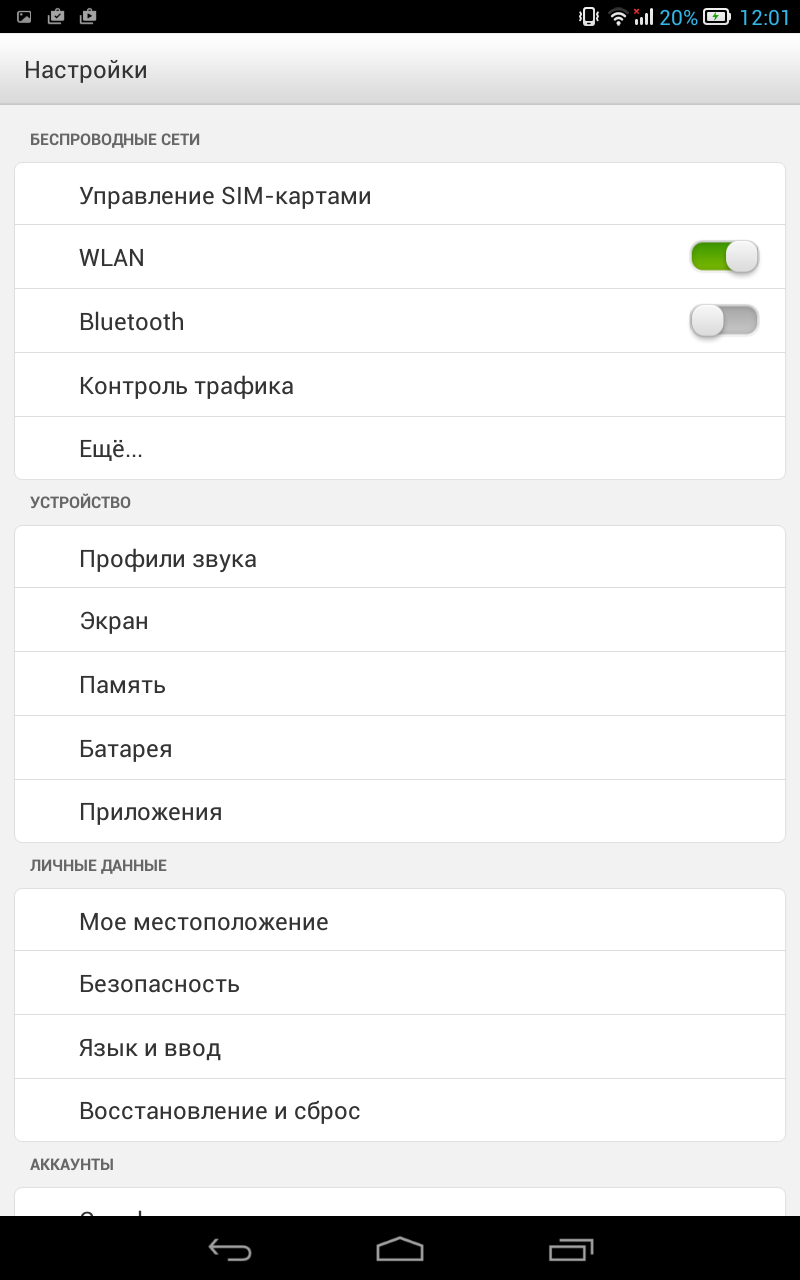800x1280 pixels.
Task: Turn off the WLAN switch
Action: click(724, 257)
